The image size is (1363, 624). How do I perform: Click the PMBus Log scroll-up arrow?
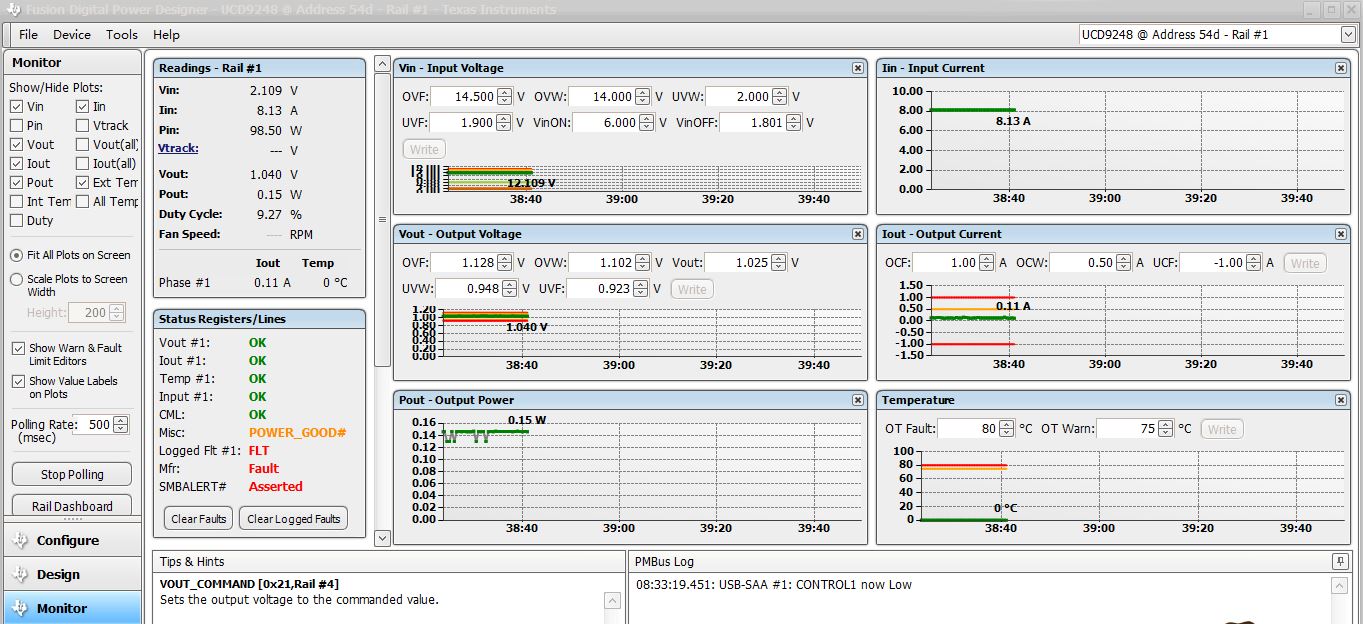(x=1340, y=586)
